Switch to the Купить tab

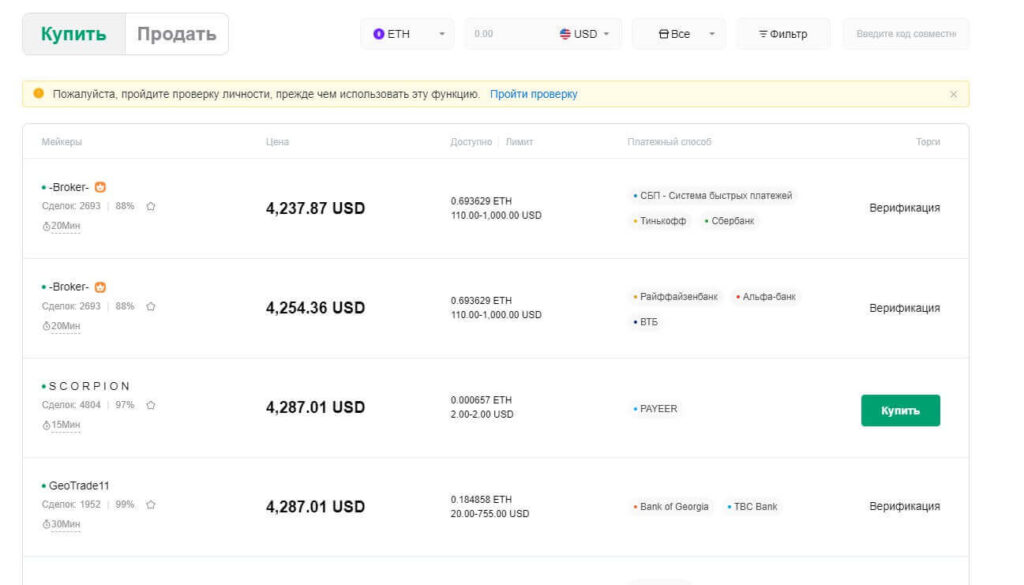[x=74, y=34]
